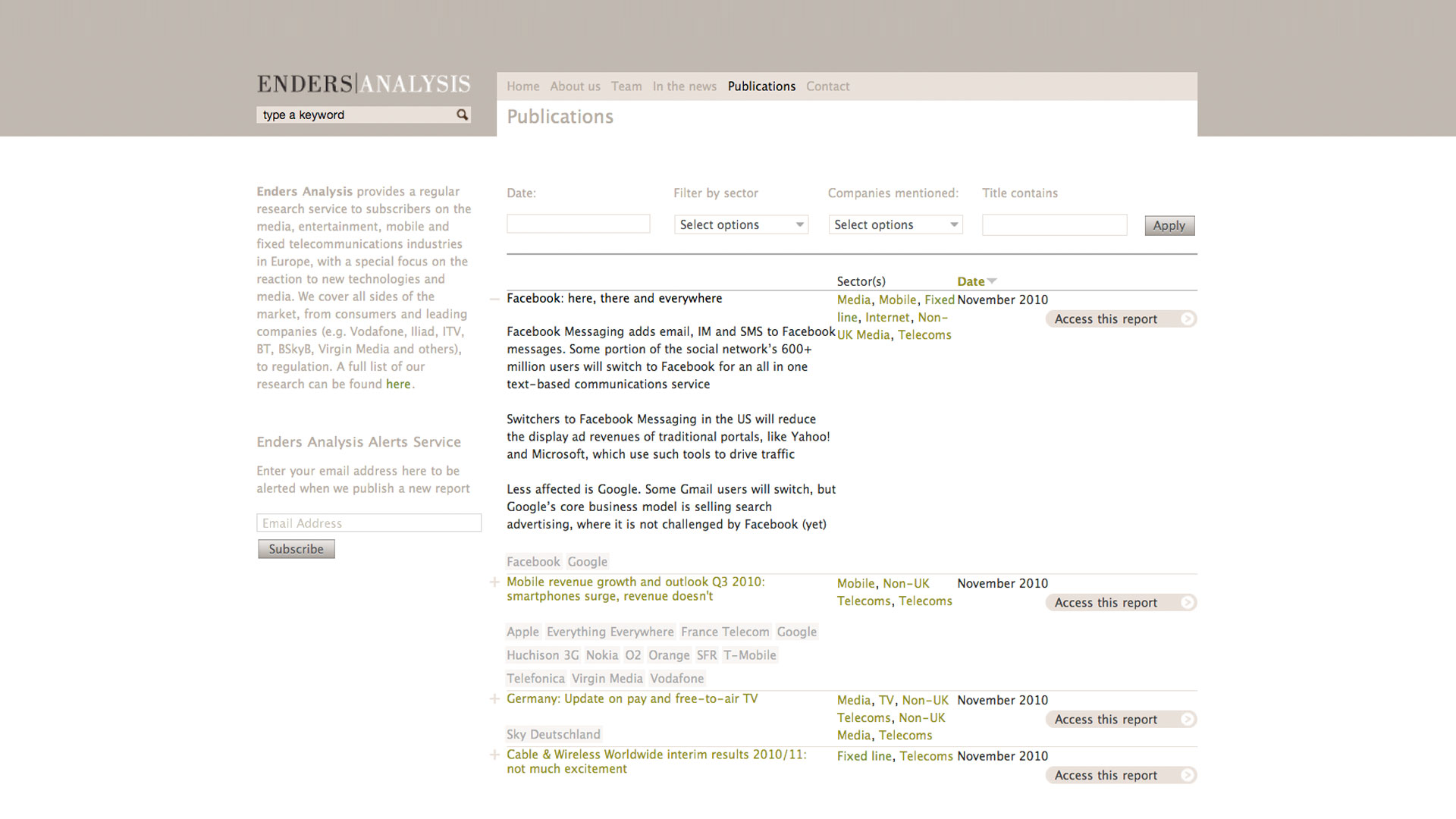Click the France Telecom tag

tap(725, 632)
